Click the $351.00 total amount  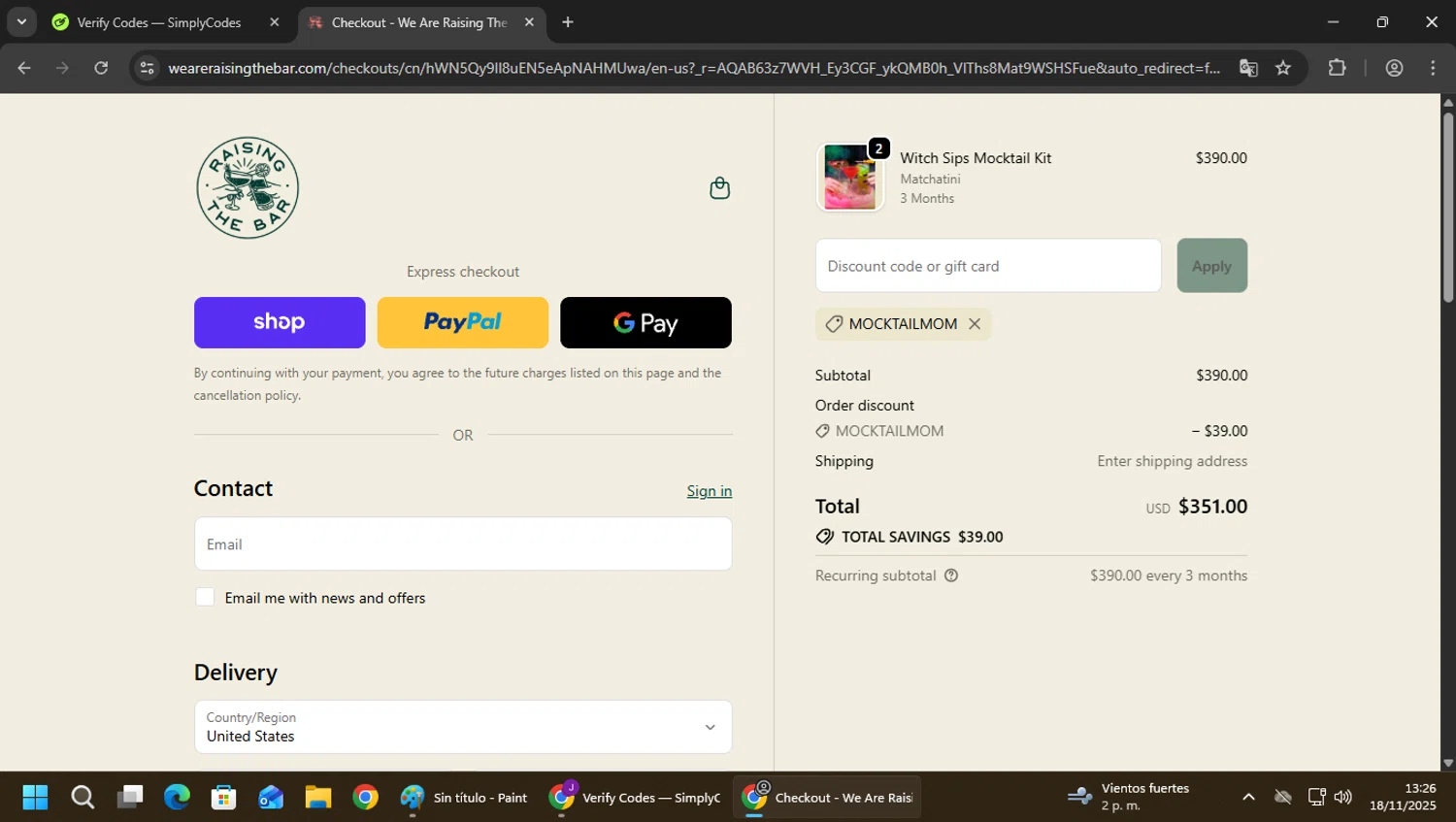[x=1212, y=507]
